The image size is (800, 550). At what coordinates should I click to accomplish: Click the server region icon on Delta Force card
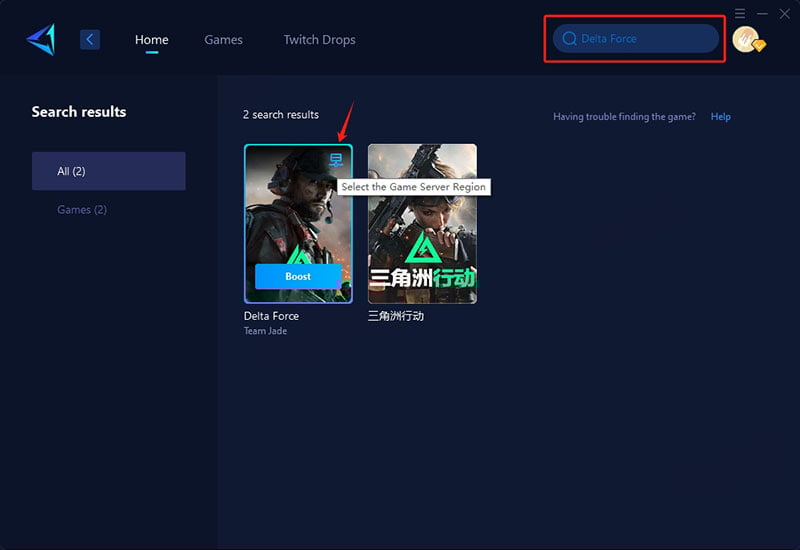[336, 160]
